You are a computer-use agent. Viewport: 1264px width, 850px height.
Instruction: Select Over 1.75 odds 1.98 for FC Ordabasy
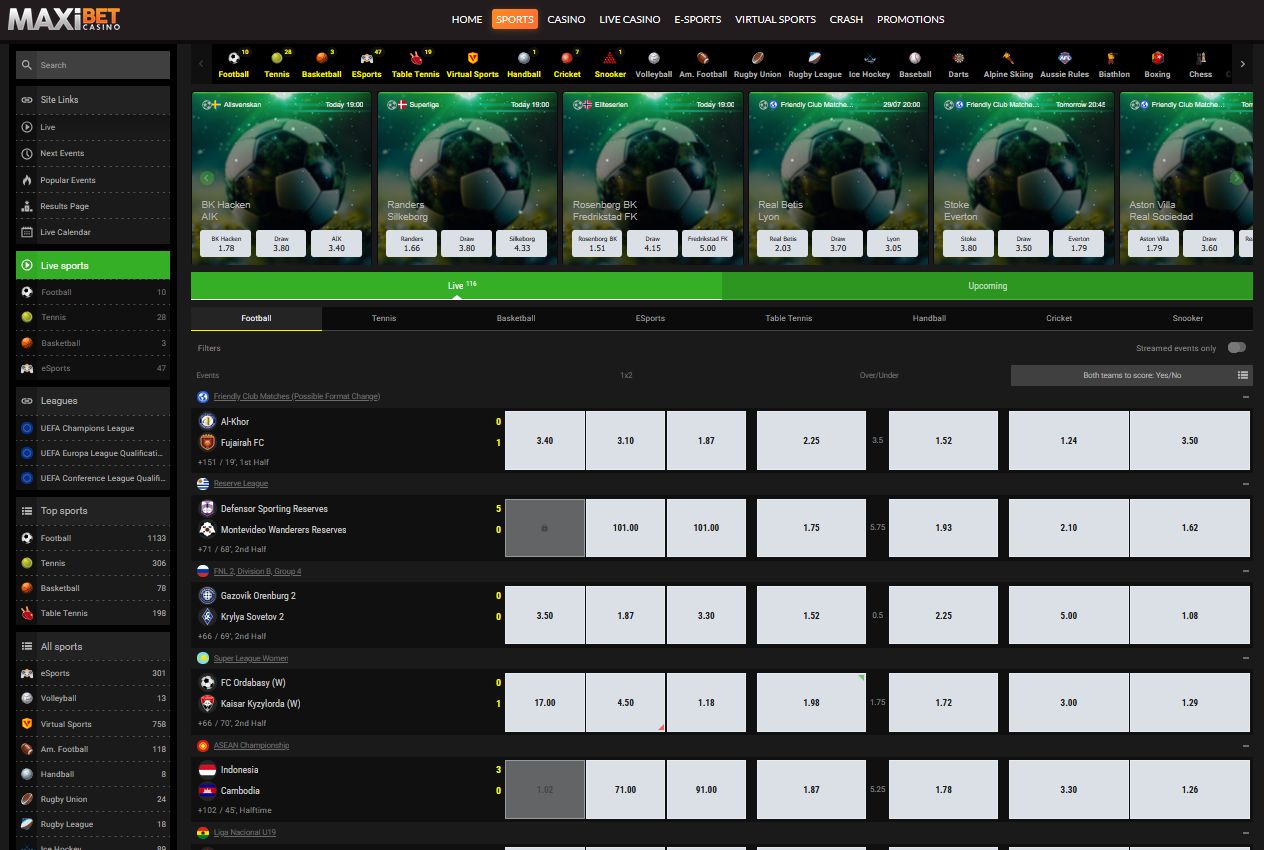pos(811,702)
